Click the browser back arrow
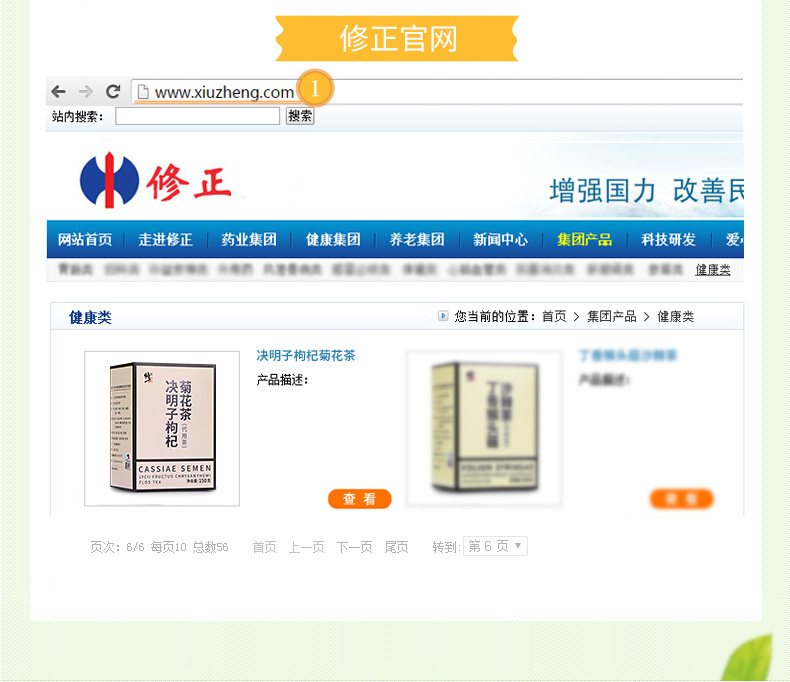The image size is (790, 682). tap(58, 92)
